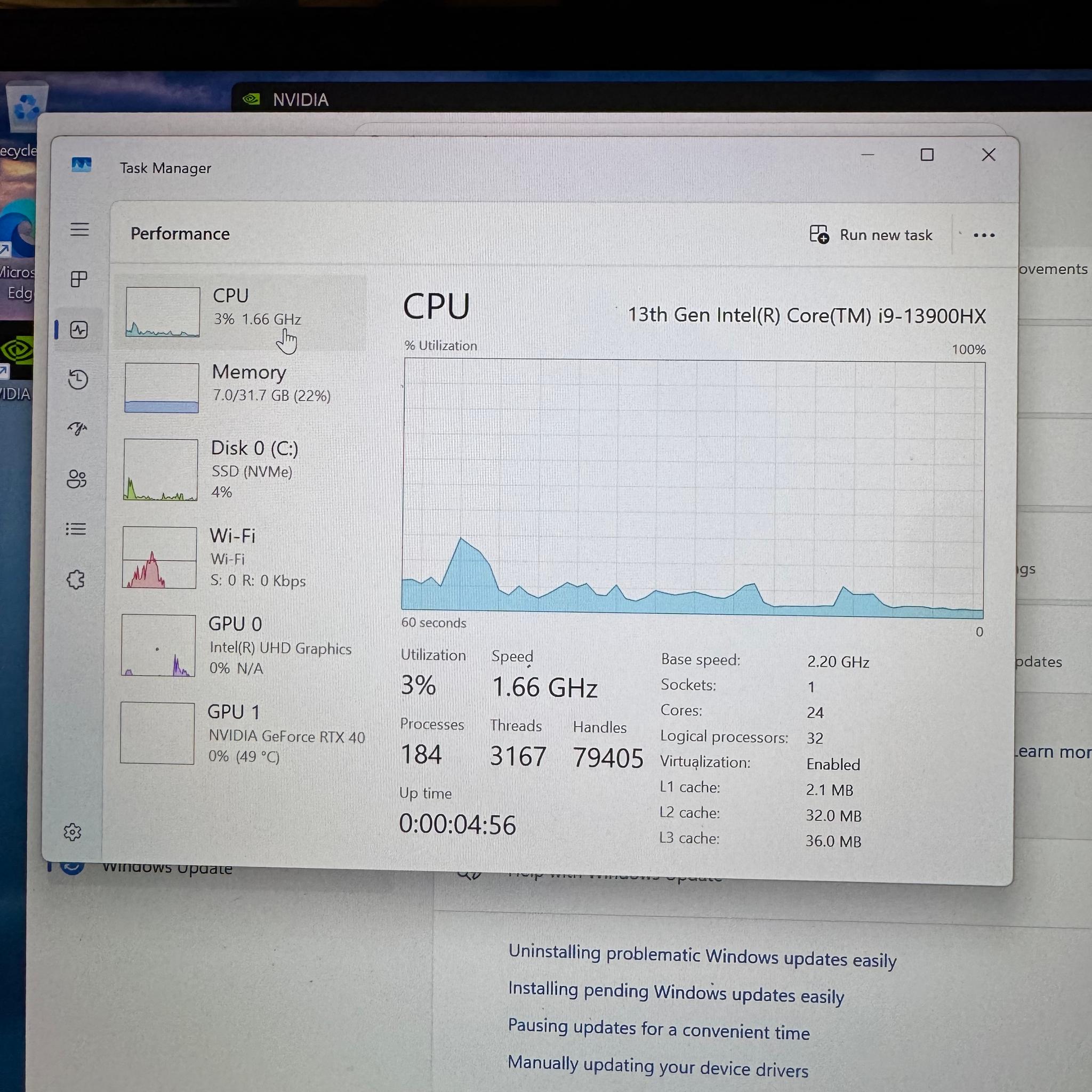Click the L2 cache value 32.0 MB
This screenshot has height=1092, width=1092.
pos(834,816)
